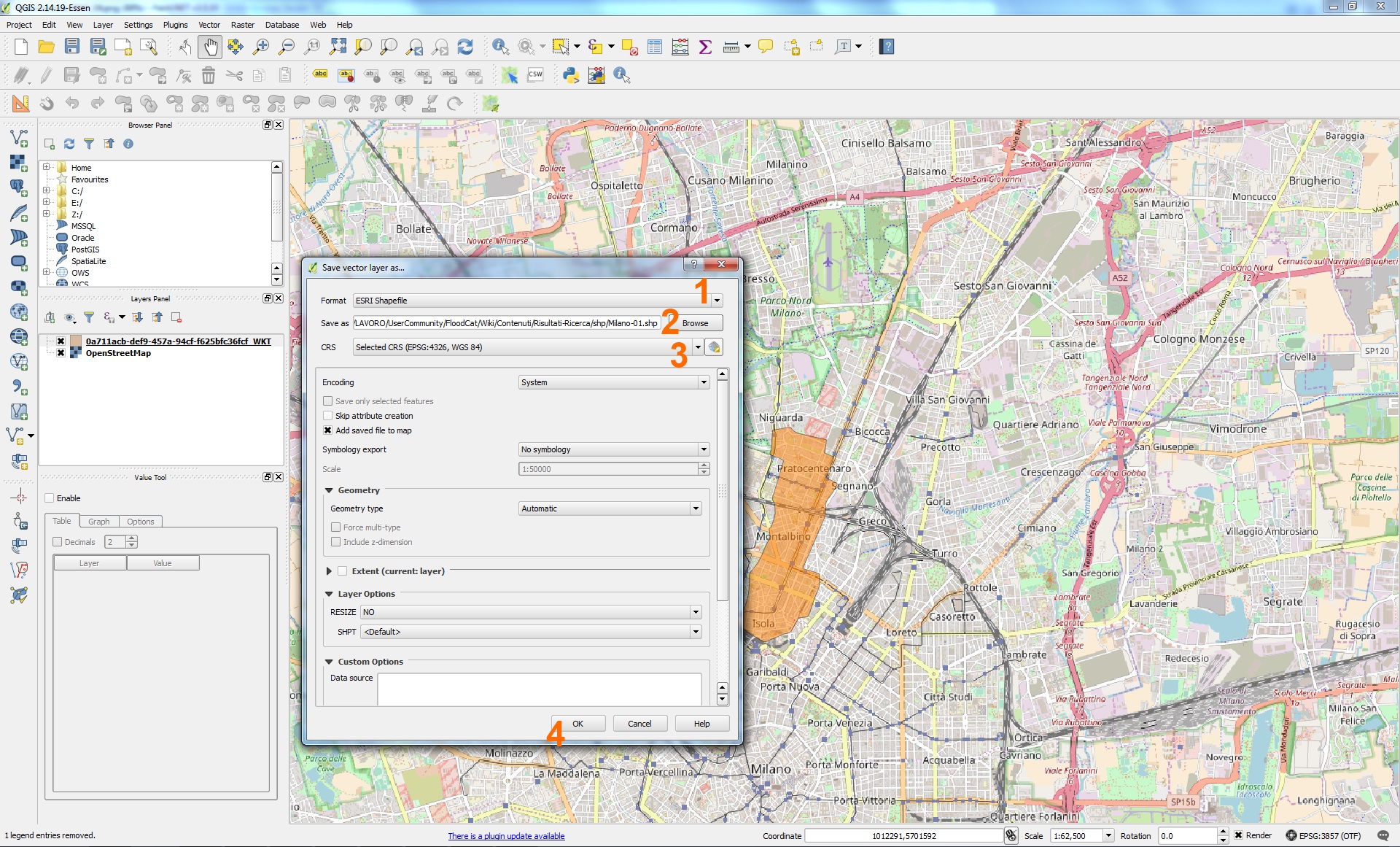Click the Help question mark toolbar icon
The width and height of the screenshot is (1400, 847).
point(887,47)
